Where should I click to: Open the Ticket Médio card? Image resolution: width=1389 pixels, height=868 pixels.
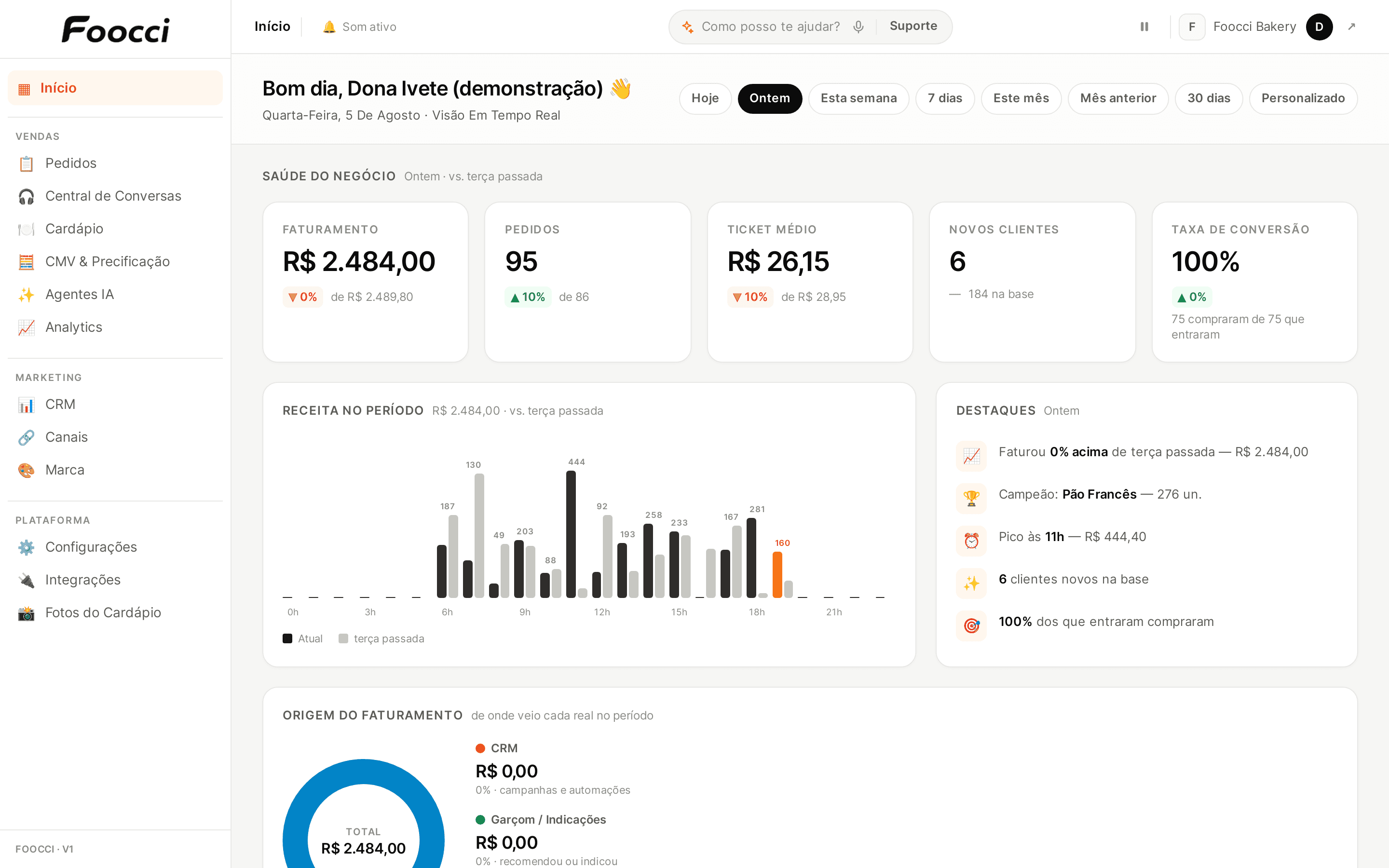pyautogui.click(x=810, y=282)
